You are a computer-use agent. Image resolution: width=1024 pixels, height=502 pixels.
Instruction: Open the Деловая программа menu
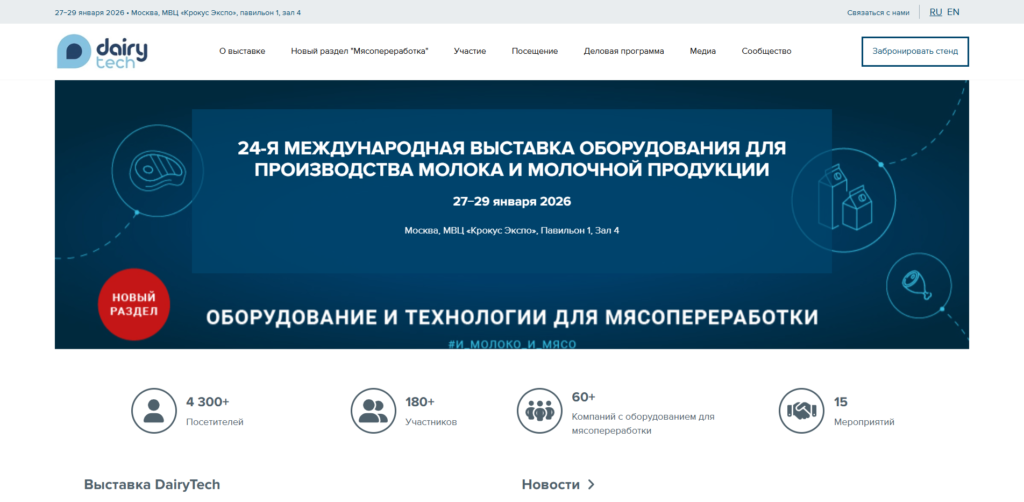(x=624, y=51)
